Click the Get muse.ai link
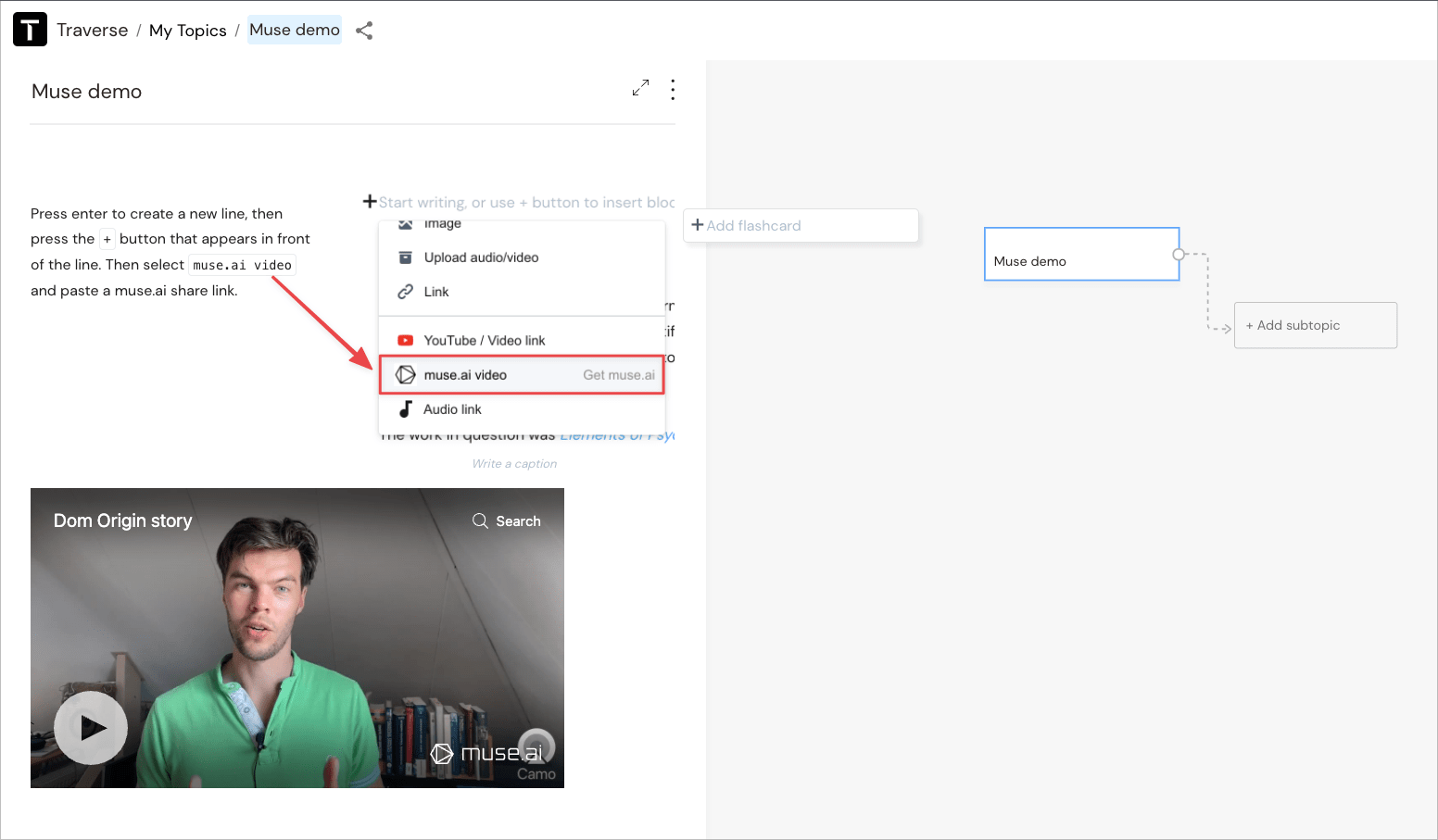Viewport: 1438px width, 840px height. click(618, 375)
